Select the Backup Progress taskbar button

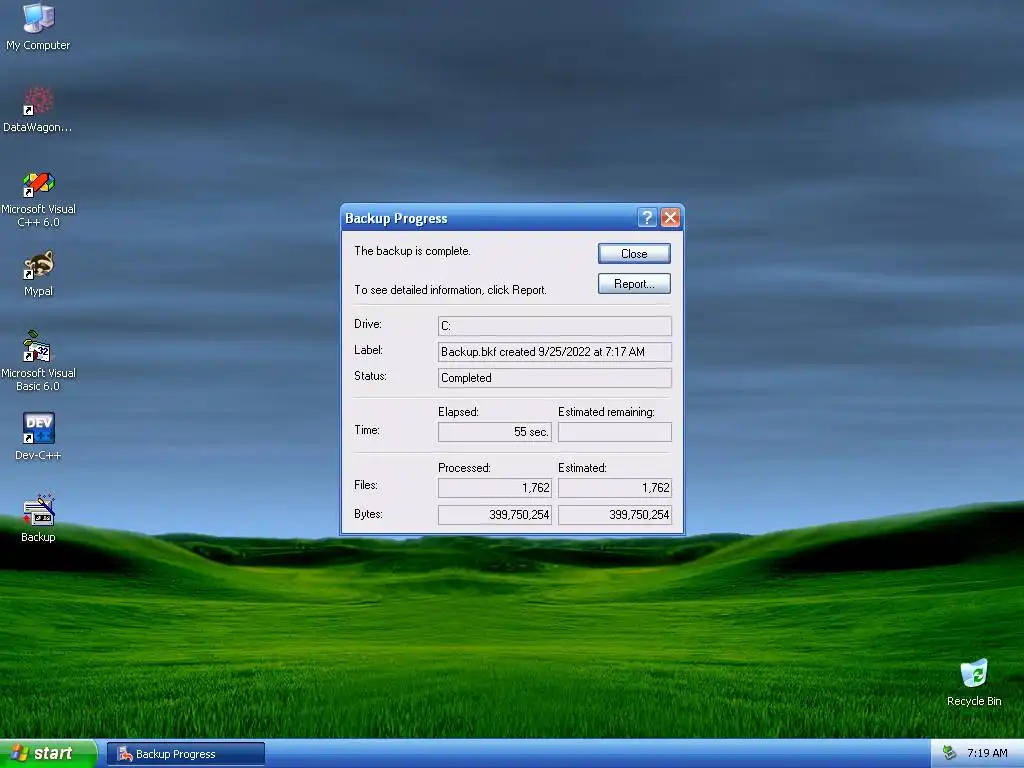(186, 754)
